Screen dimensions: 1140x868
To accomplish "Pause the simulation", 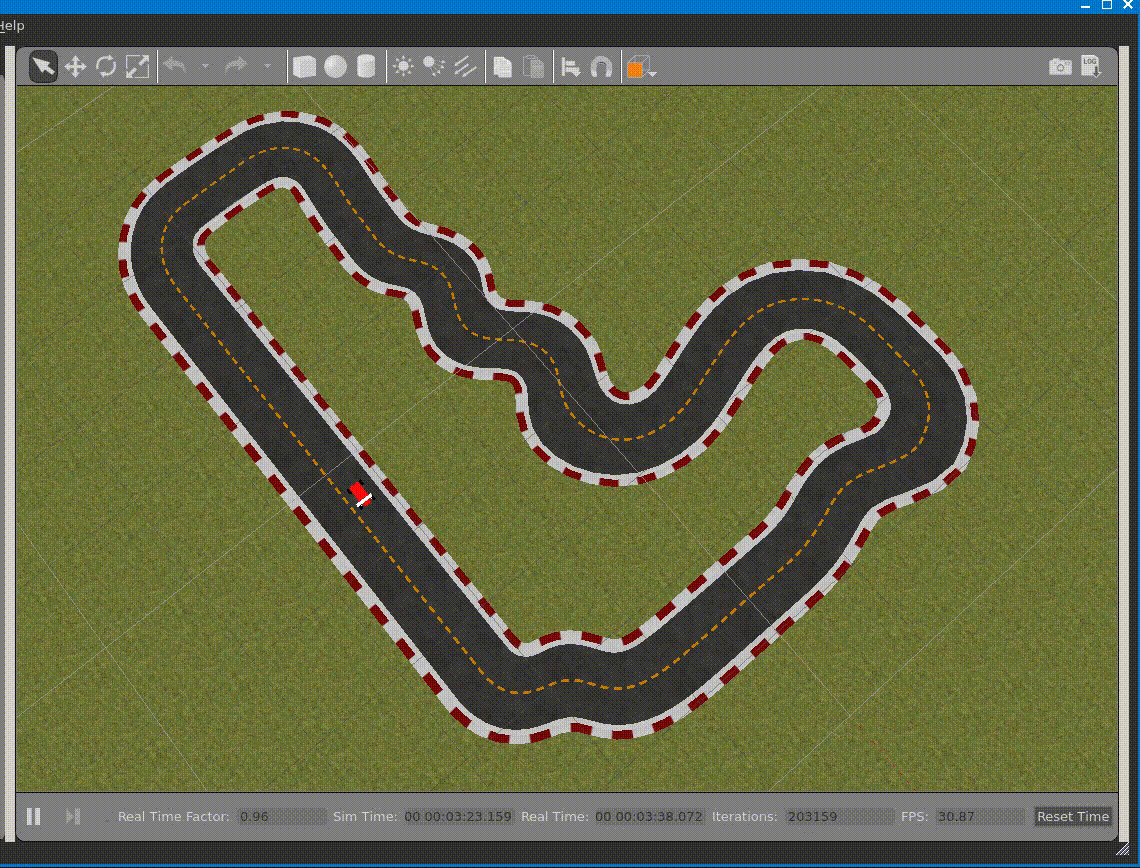I will click(x=33, y=816).
